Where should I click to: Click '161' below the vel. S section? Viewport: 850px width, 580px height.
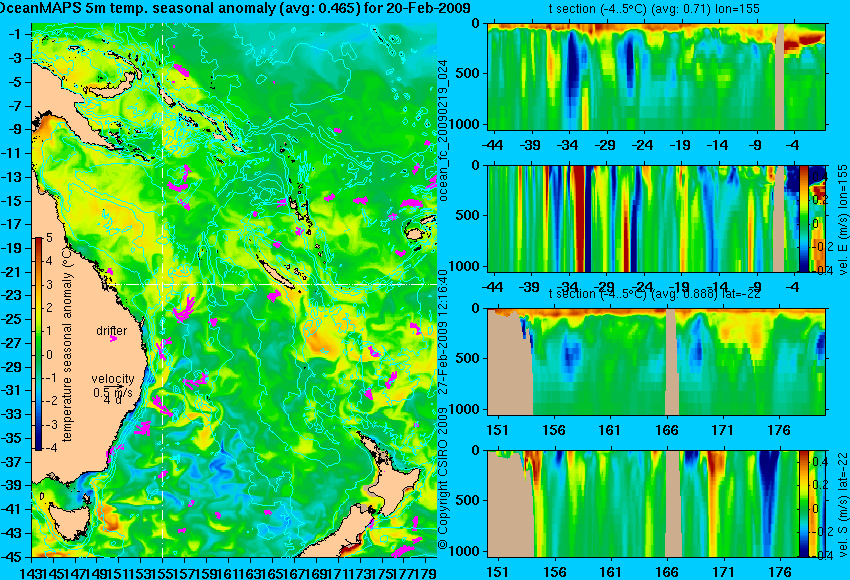coord(611,572)
